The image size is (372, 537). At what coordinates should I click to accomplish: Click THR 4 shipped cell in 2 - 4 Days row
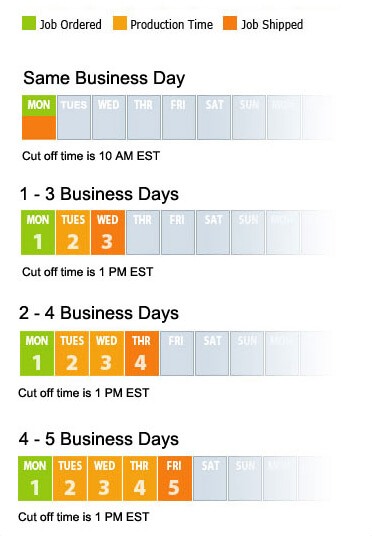point(142,353)
